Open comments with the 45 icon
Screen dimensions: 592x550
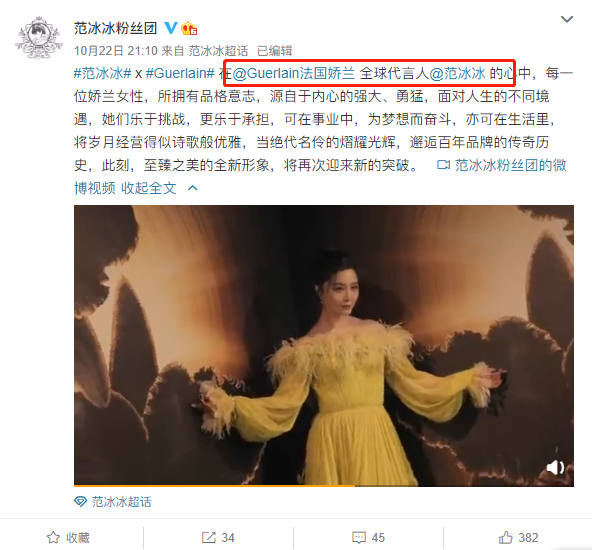click(368, 538)
